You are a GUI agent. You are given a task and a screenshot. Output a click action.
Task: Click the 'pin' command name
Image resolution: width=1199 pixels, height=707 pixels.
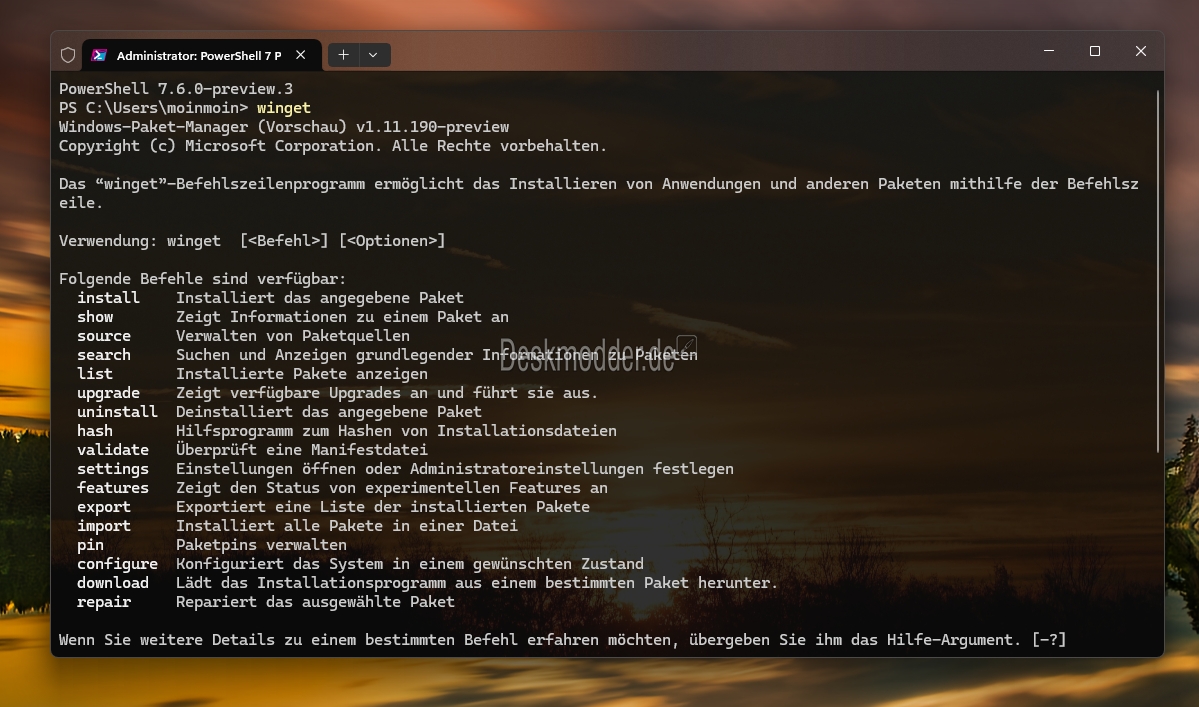tap(90, 545)
